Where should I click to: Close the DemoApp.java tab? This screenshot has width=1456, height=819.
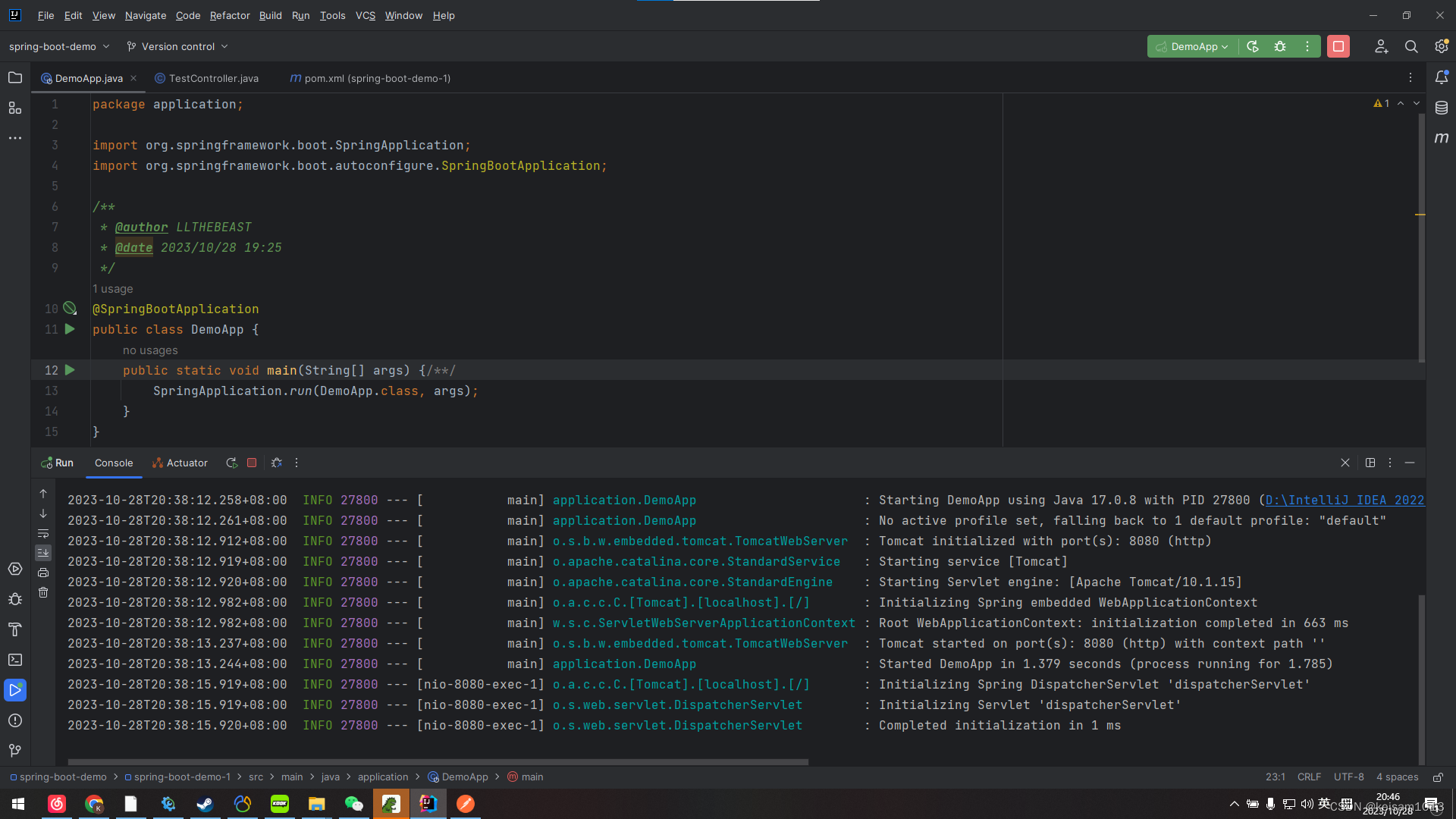[133, 78]
